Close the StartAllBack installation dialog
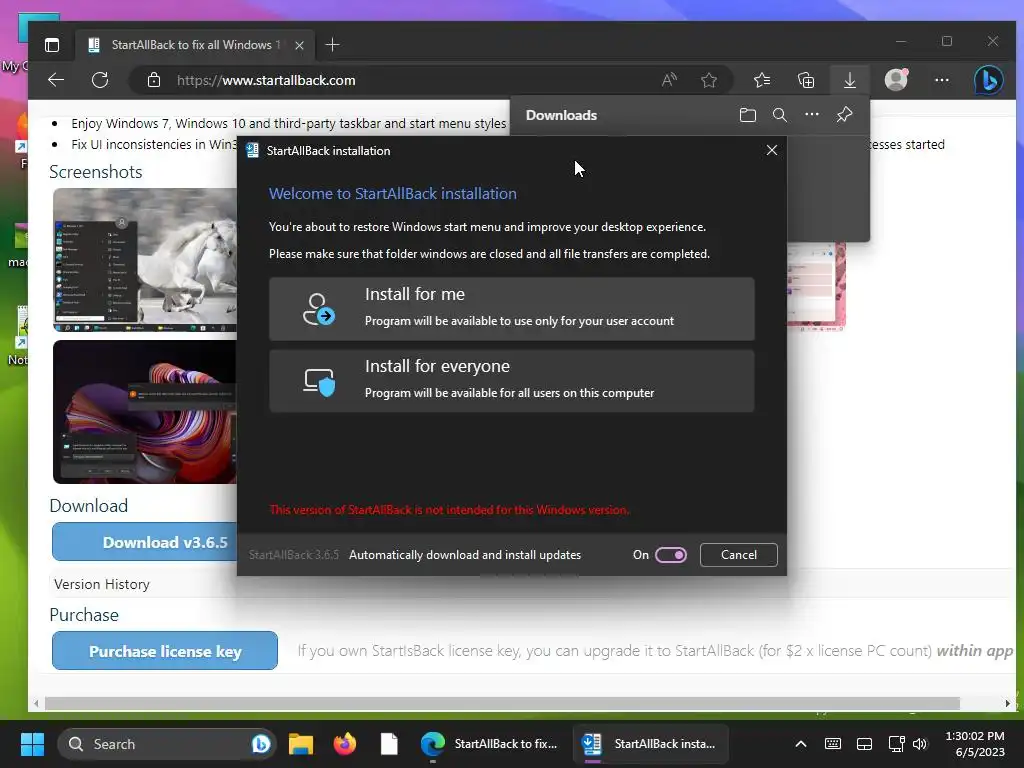Image resolution: width=1024 pixels, height=768 pixels. (x=771, y=150)
